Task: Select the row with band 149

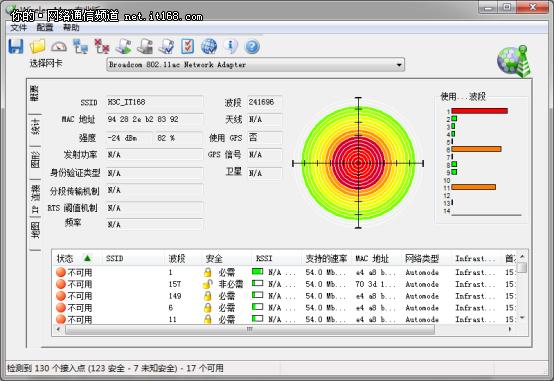Action: tap(285, 296)
